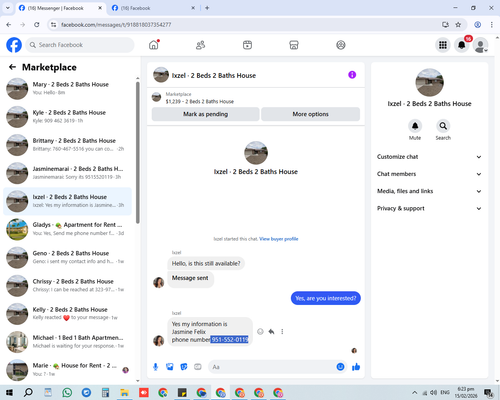Open Calculator from the taskbar

tap(105, 392)
